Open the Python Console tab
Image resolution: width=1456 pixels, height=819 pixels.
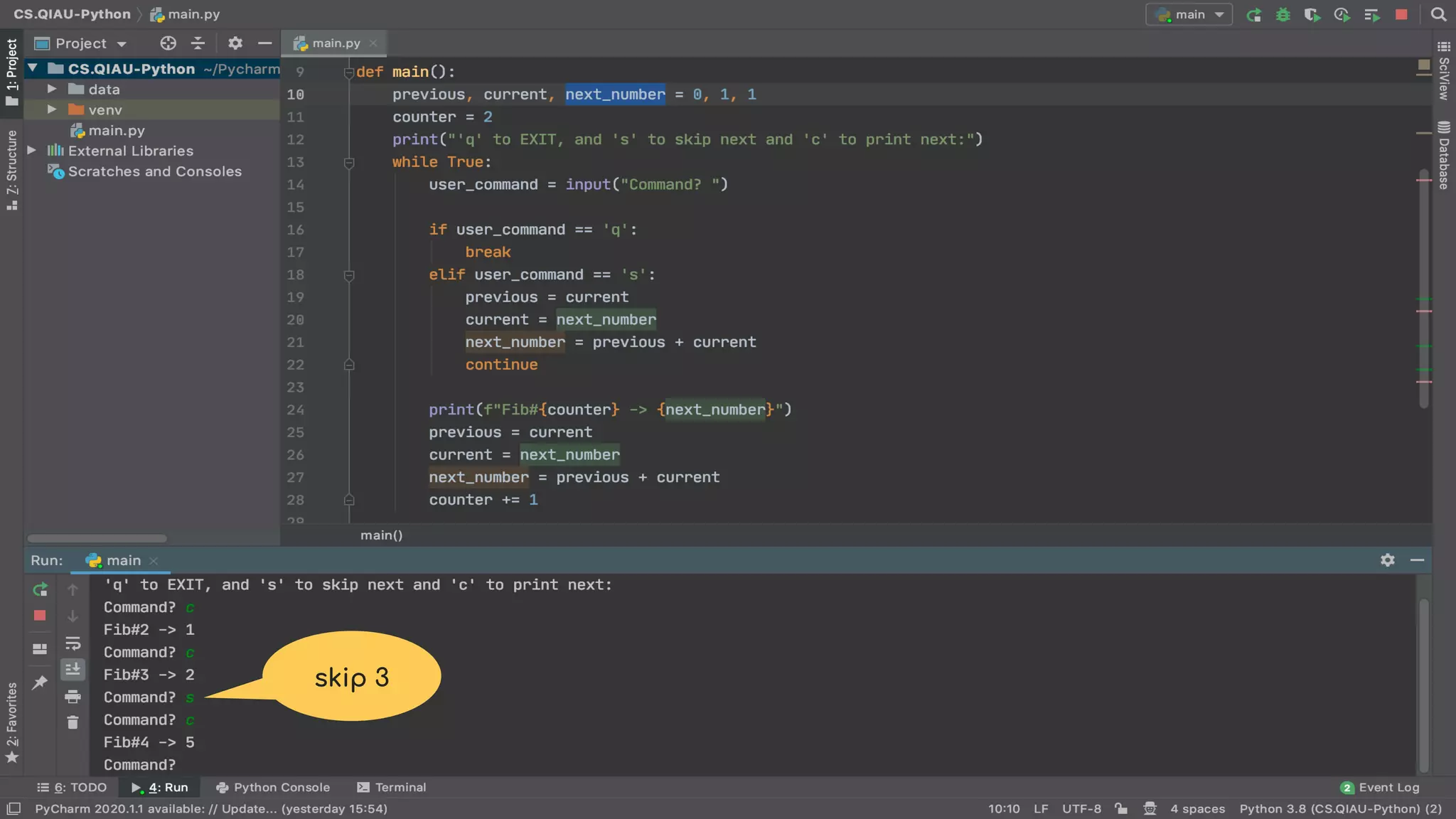coord(273,787)
